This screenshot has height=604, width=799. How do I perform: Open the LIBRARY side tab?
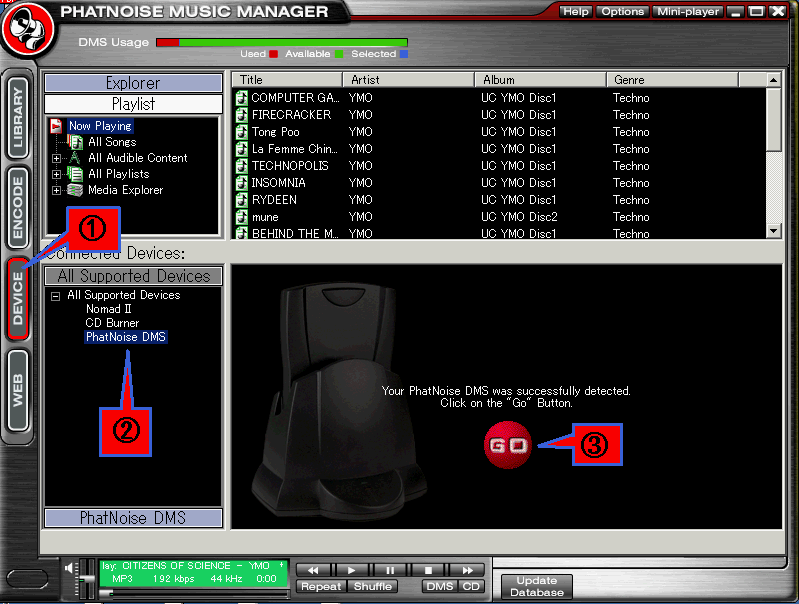[18, 117]
